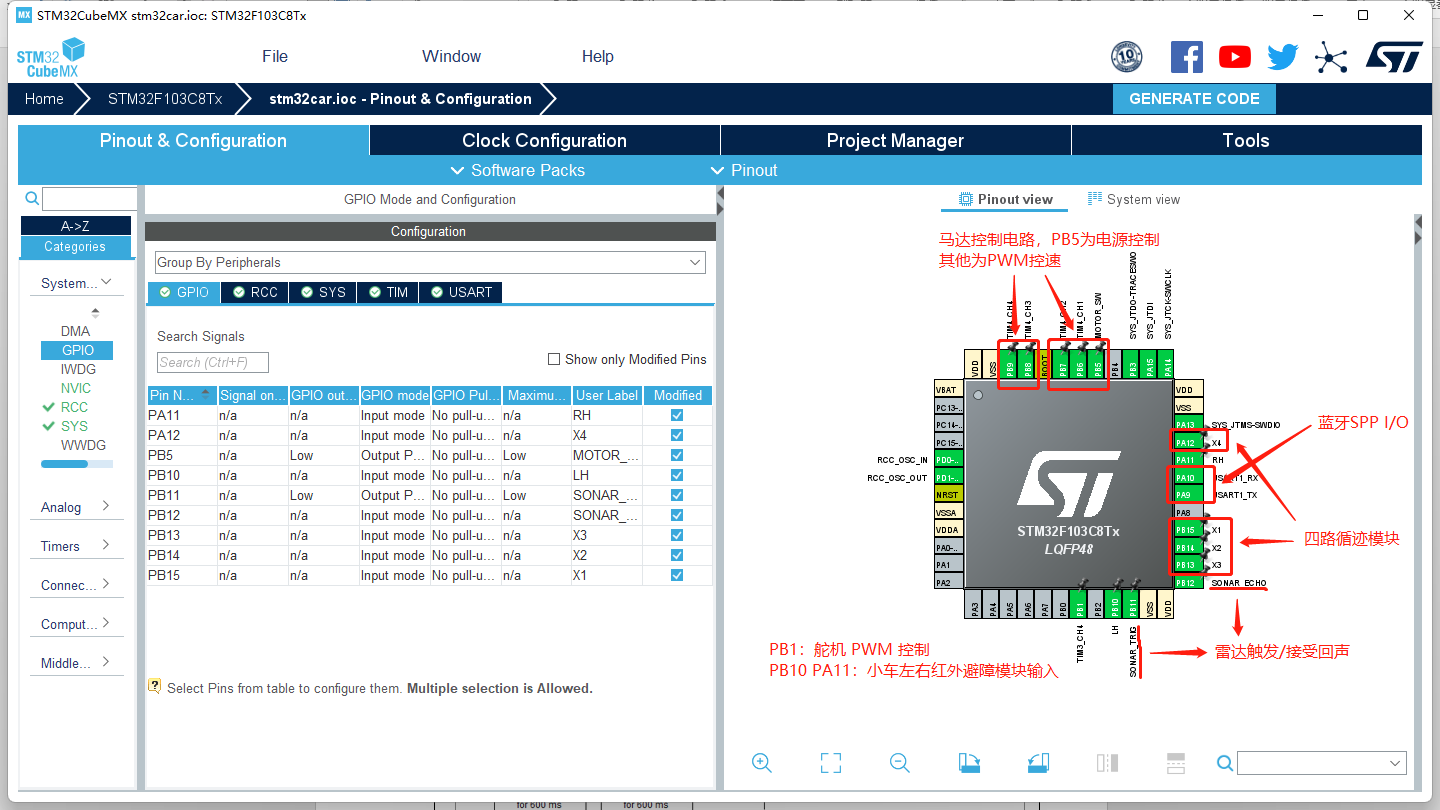The height and width of the screenshot is (810, 1440).
Task: Expand the Timers category
Action: click(76, 546)
